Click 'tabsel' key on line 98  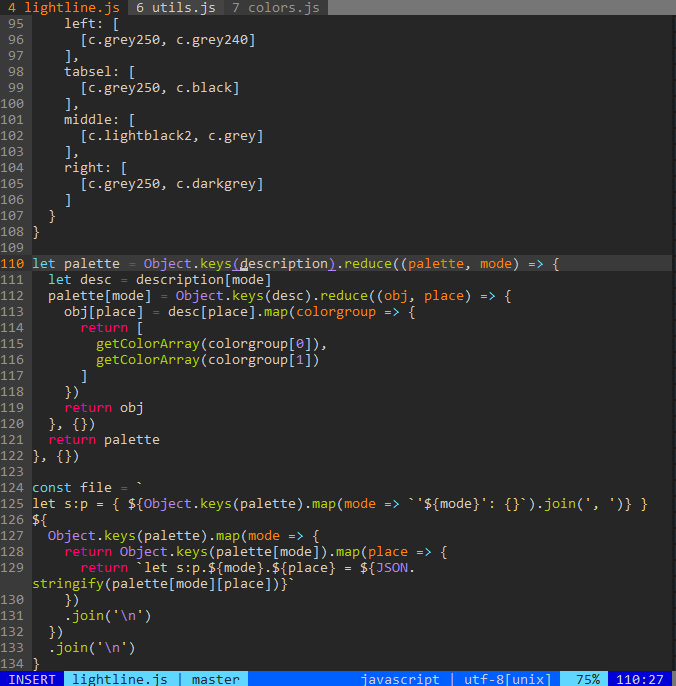(x=88, y=71)
